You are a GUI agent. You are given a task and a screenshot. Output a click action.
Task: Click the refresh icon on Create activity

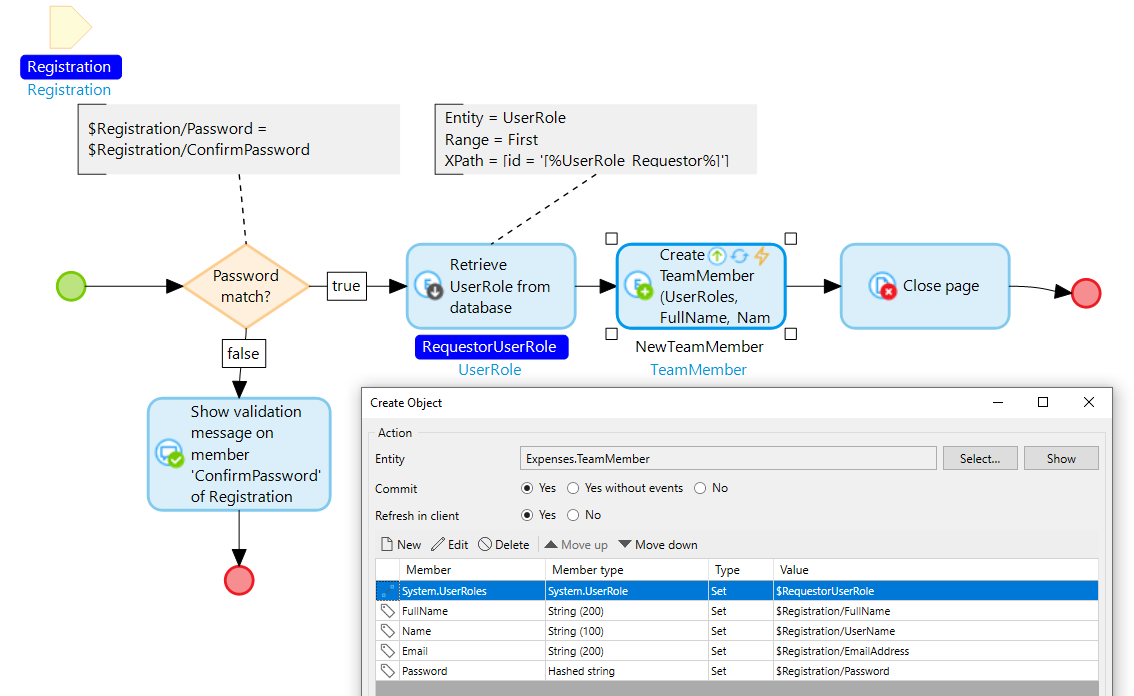coord(739,255)
